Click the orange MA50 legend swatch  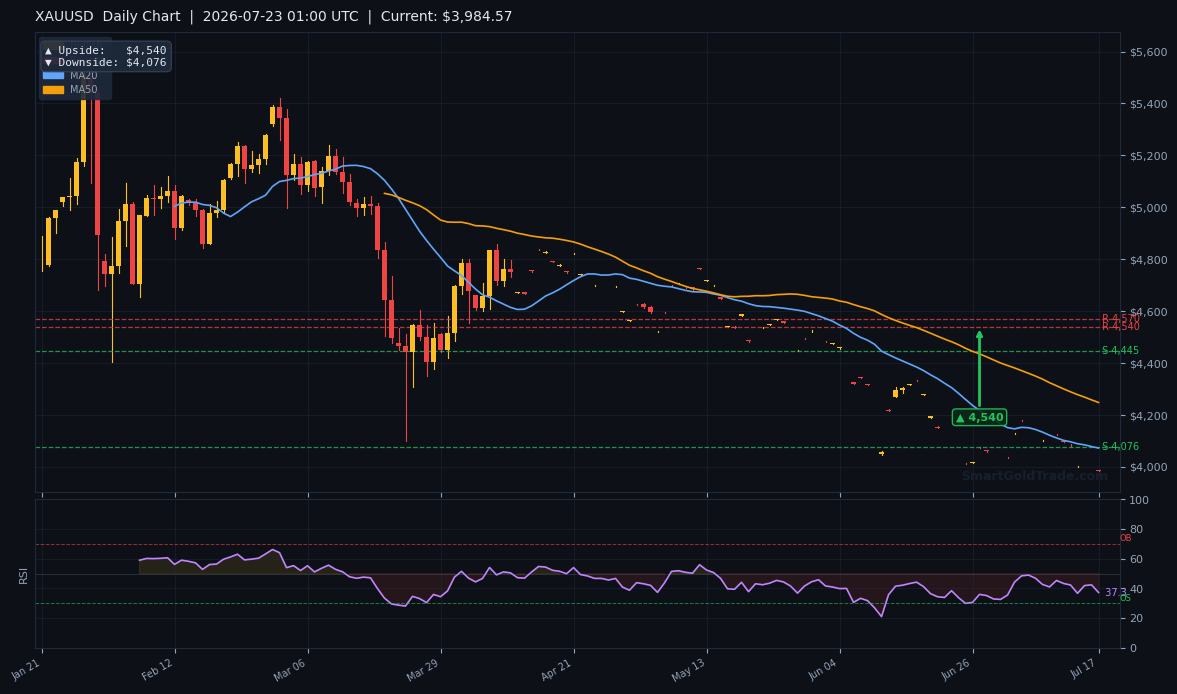pyautogui.click(x=53, y=90)
